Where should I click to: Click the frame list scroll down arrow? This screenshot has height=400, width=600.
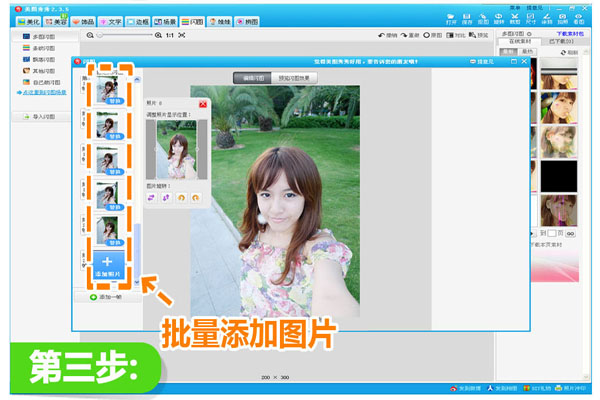point(137,282)
